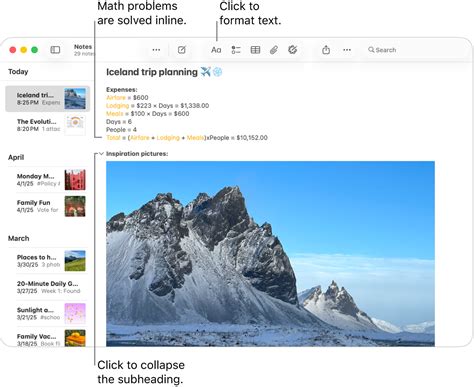The width and height of the screenshot is (474, 387).
Task: Click the Total result $10,152.00
Action: [252, 138]
